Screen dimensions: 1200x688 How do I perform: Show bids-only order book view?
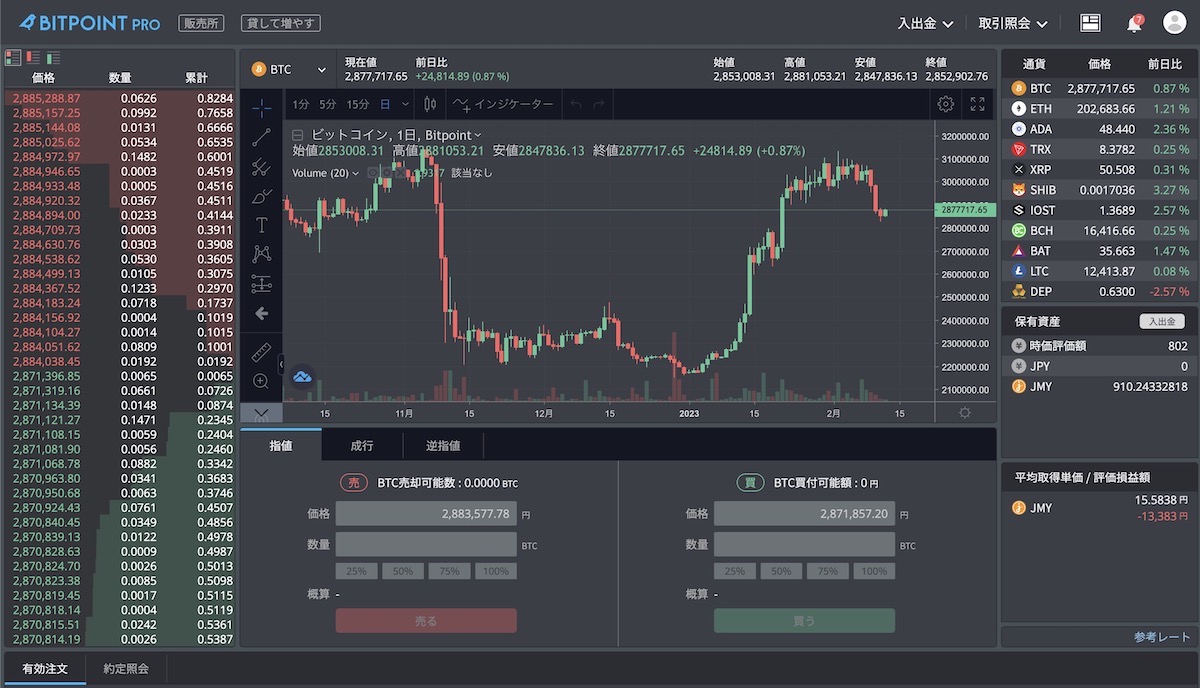[53, 58]
